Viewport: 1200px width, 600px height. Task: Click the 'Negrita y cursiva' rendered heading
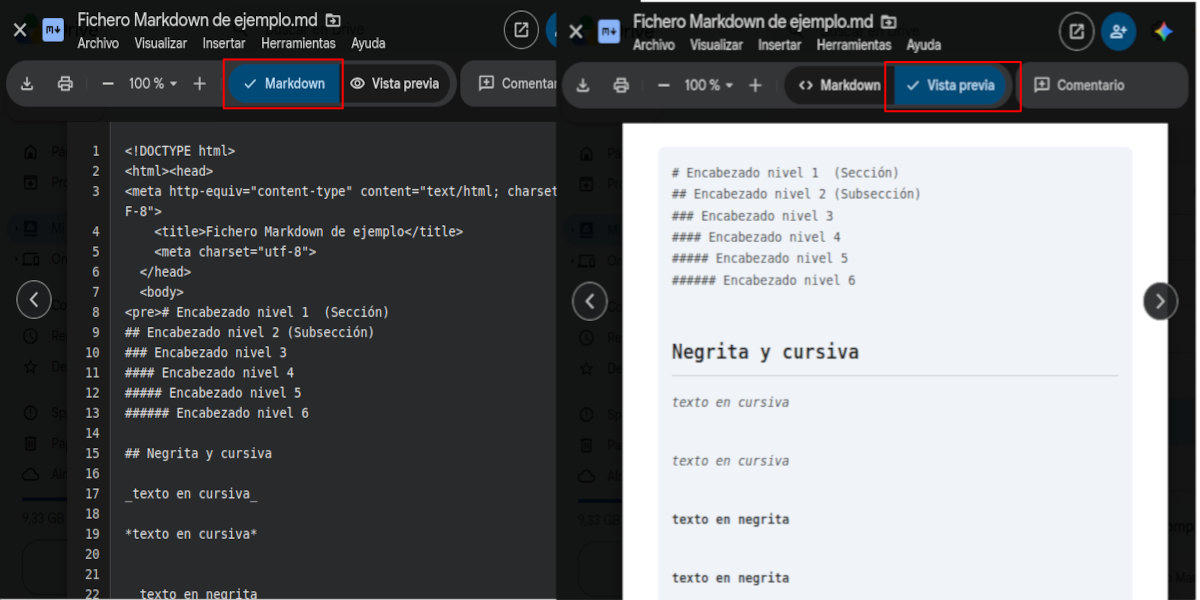coord(765,352)
